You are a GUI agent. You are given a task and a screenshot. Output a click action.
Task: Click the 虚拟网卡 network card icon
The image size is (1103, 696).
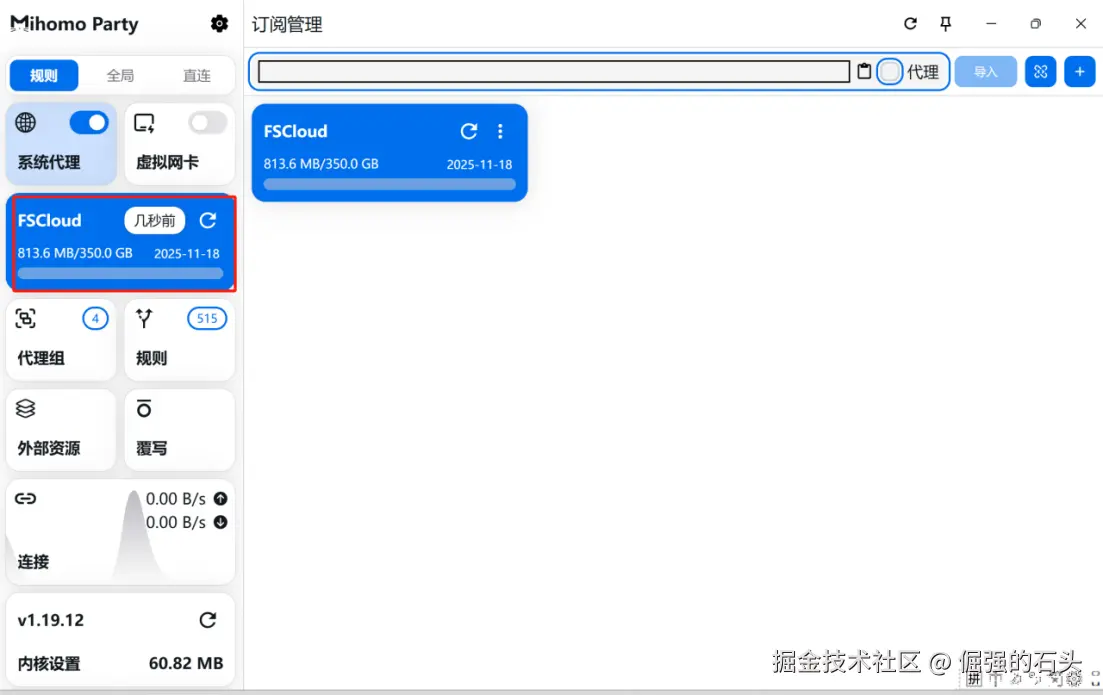pyautogui.click(x=144, y=123)
